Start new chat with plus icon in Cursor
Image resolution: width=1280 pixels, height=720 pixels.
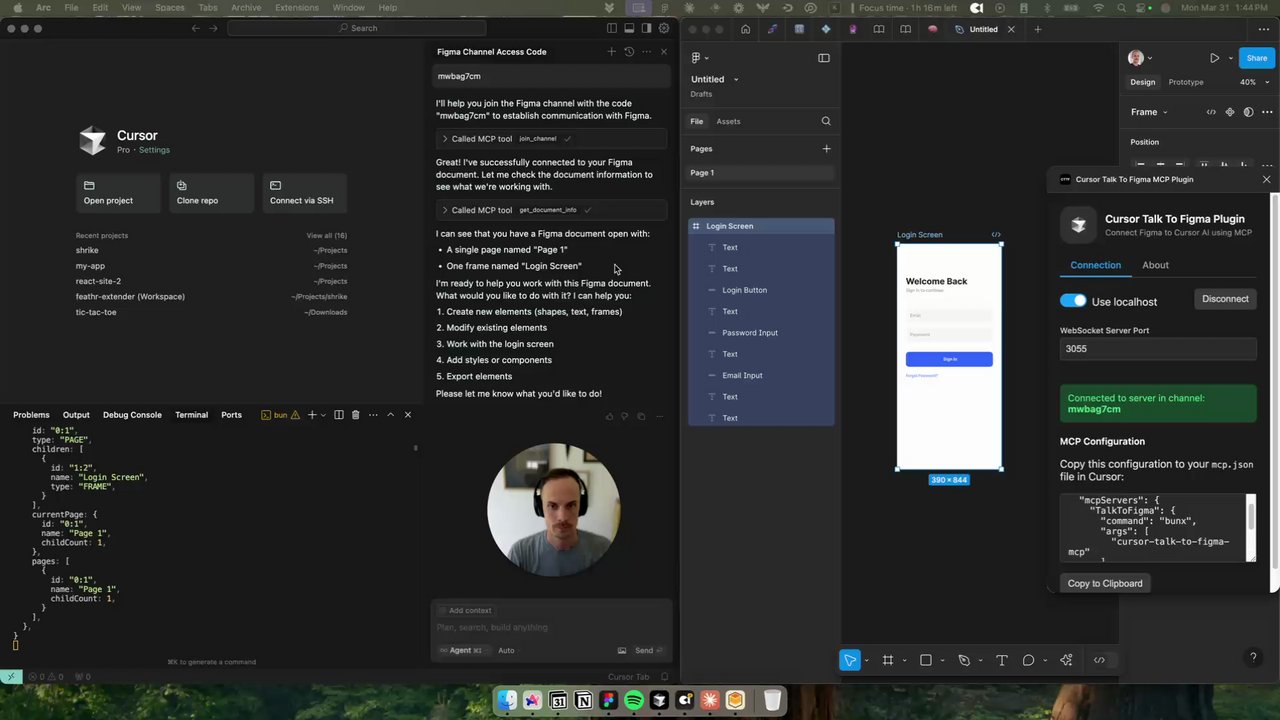tap(611, 52)
